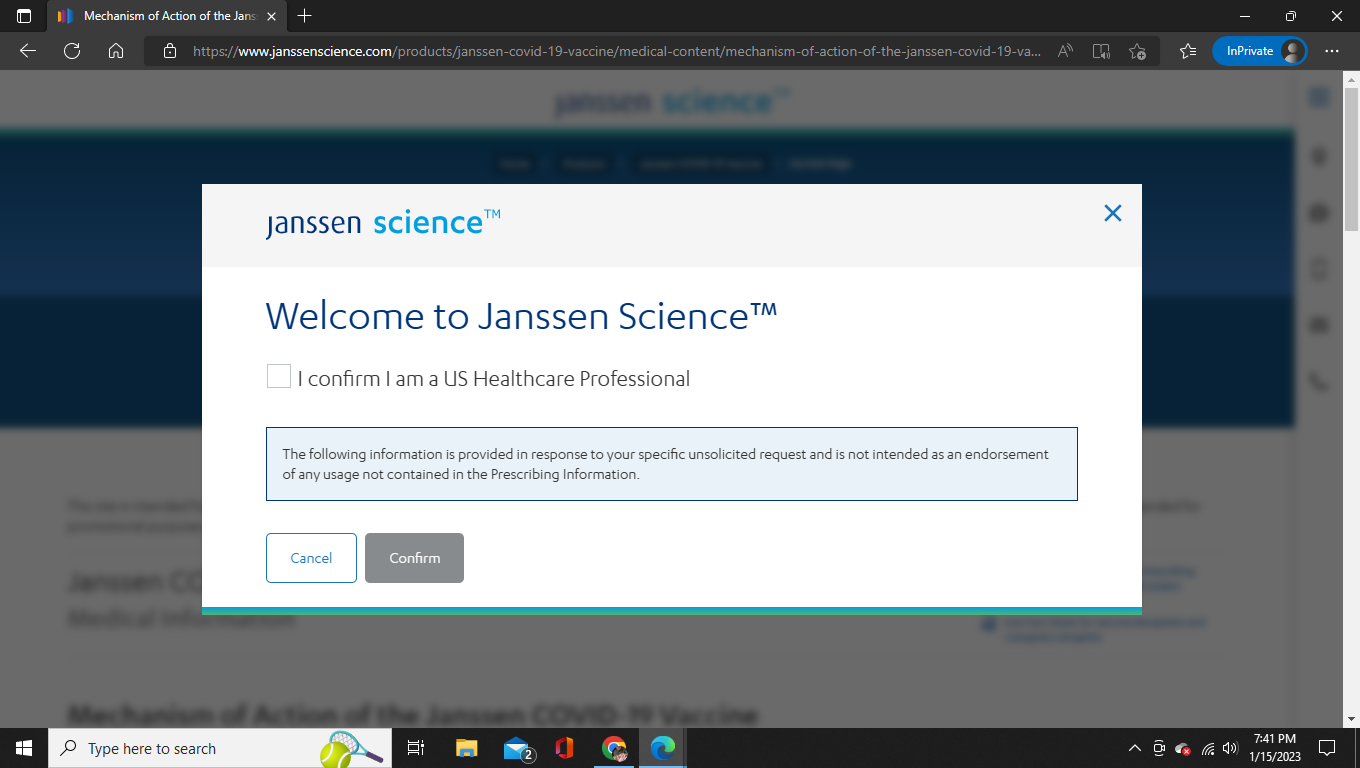Switch to Microsoft Edge on the taskbar
The height and width of the screenshot is (768, 1360).
(x=662, y=748)
